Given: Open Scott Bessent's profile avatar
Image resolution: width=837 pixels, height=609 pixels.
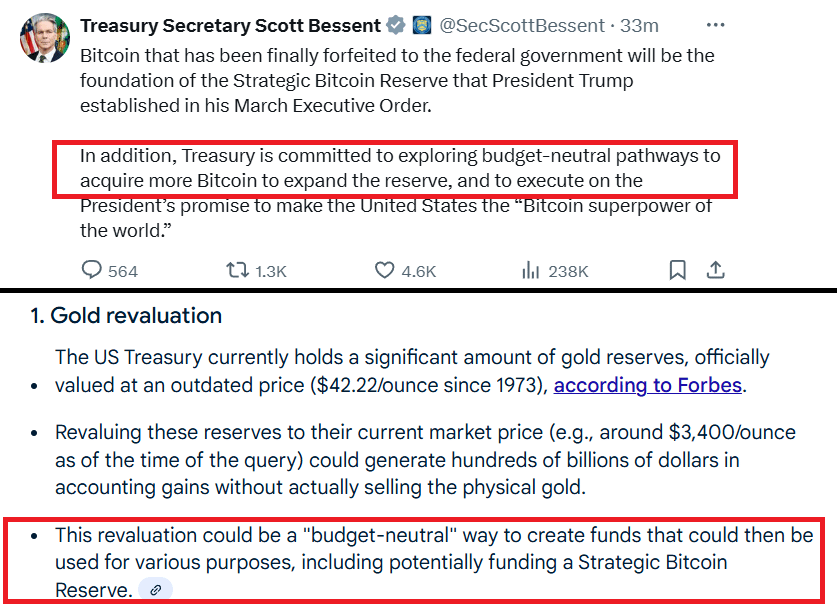Looking at the screenshot, I should (x=45, y=38).
